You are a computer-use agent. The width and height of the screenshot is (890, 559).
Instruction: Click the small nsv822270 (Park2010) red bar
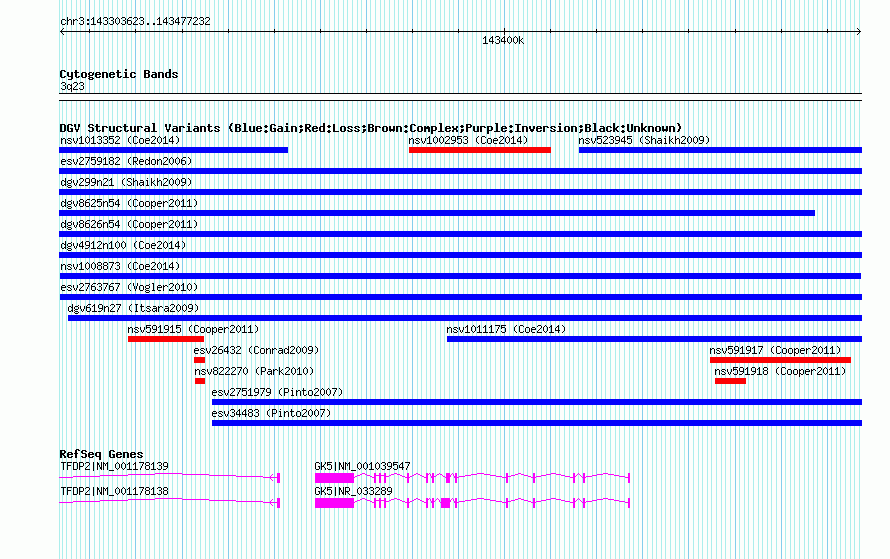pos(200,381)
